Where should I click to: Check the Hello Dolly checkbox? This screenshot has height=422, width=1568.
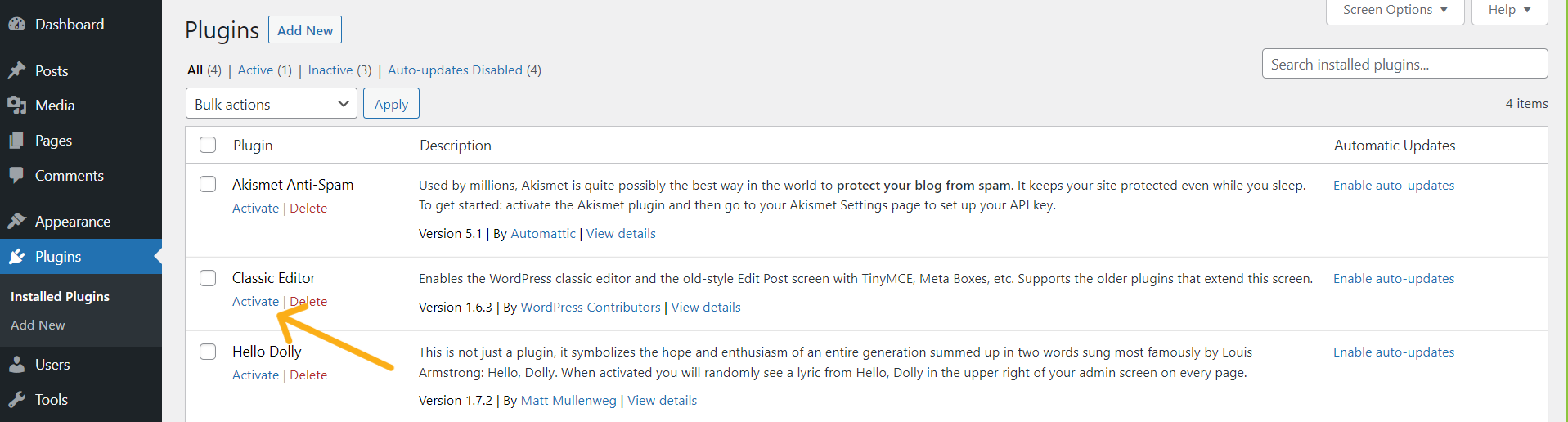click(208, 352)
